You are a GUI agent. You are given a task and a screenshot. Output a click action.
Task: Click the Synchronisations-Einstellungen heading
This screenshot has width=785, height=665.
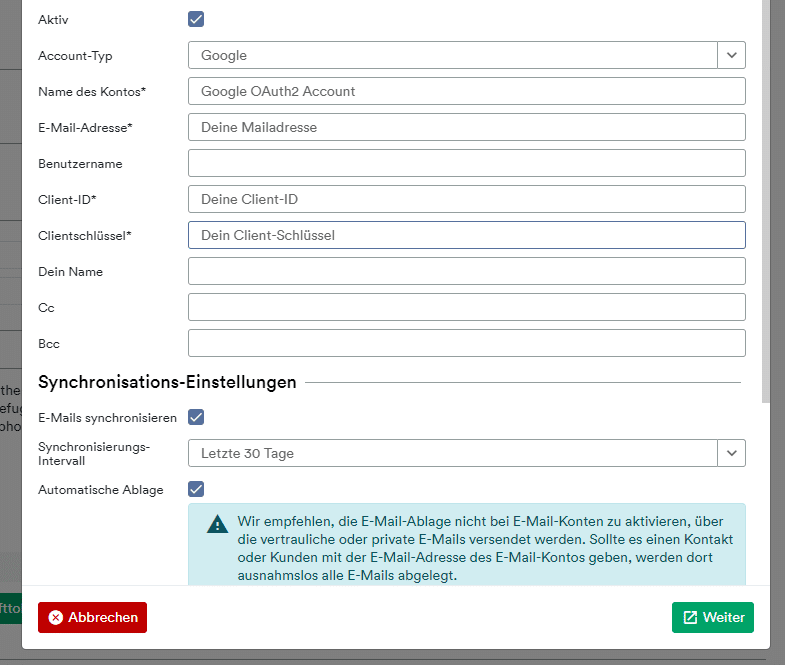[x=167, y=382]
